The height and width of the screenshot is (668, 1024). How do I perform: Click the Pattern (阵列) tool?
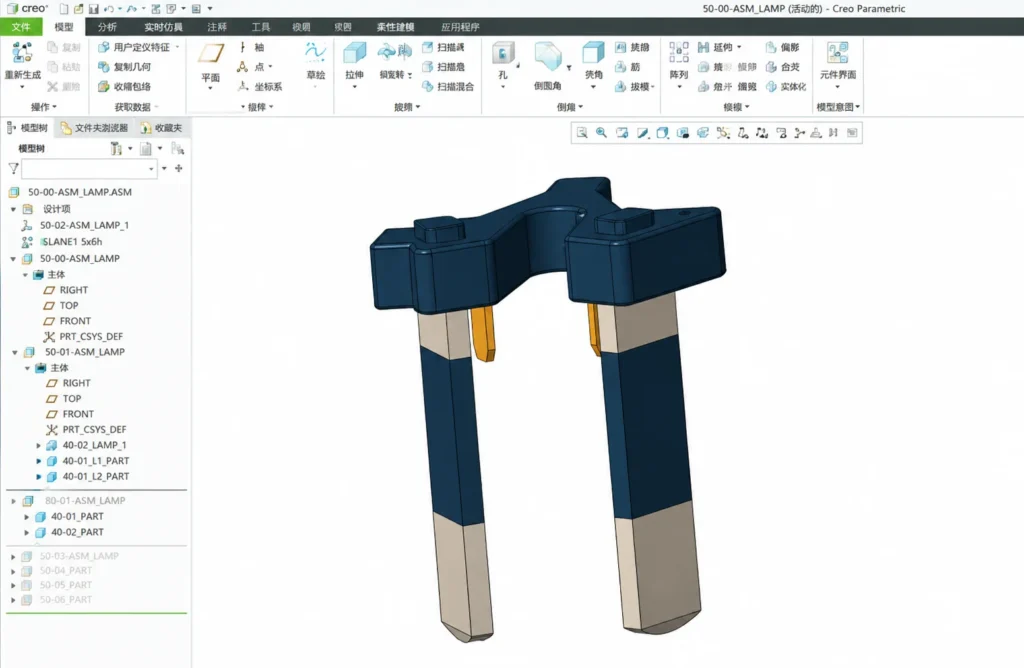pyautogui.click(x=679, y=61)
